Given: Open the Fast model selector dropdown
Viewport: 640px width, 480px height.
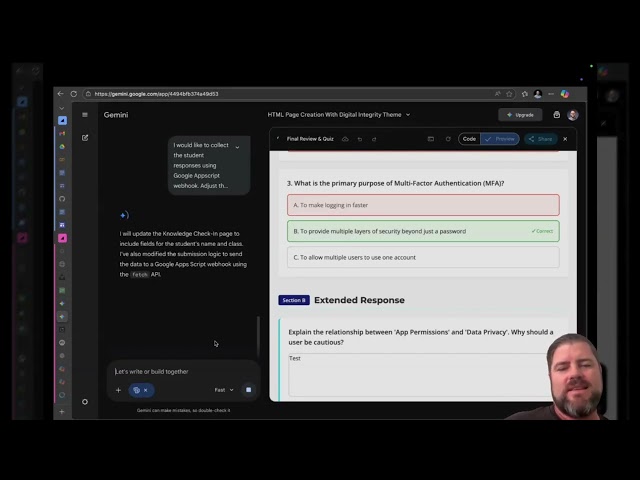Looking at the screenshot, I should click(x=224, y=390).
